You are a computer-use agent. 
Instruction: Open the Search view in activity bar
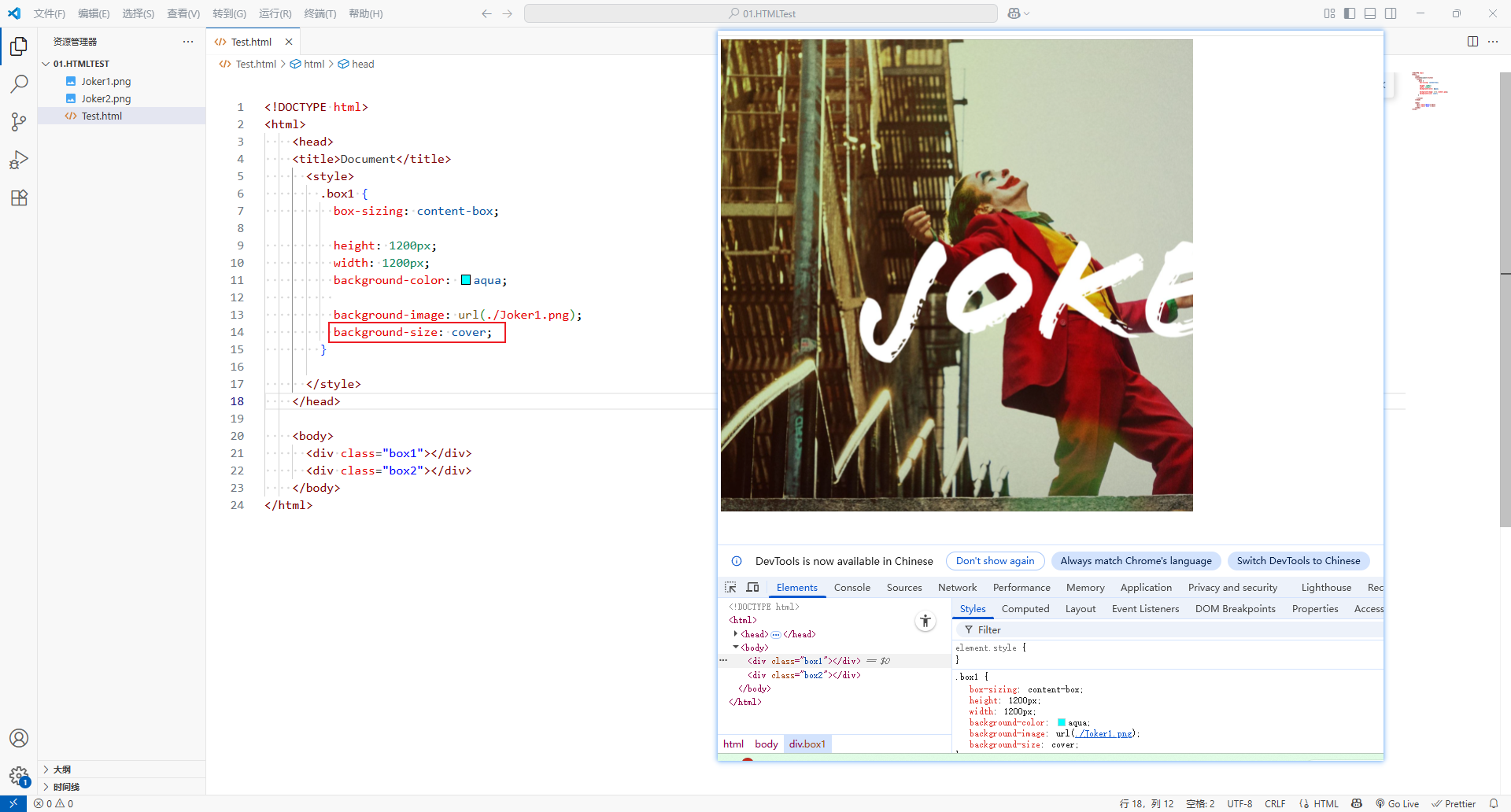19,84
